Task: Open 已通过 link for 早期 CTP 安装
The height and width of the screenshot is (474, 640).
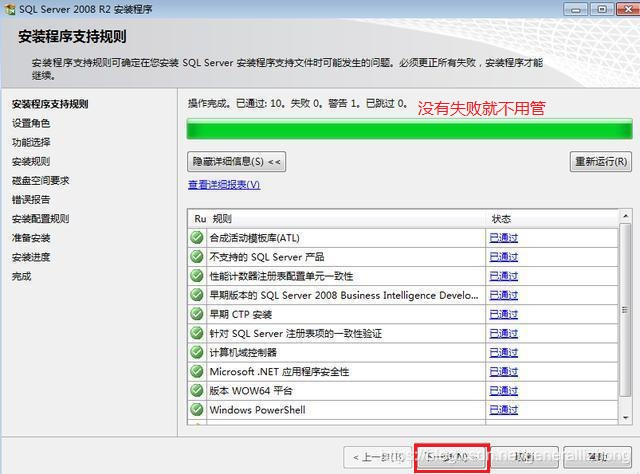Action: pos(504,314)
